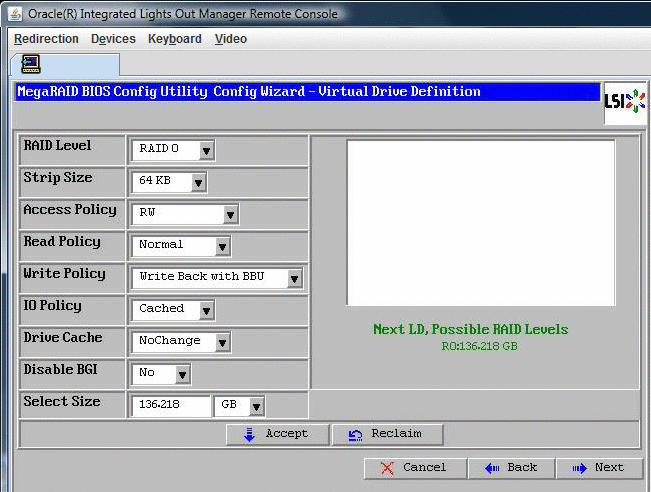Expand the Access Policy dropdown
Viewport: 651px width, 492px height.
[230, 214]
